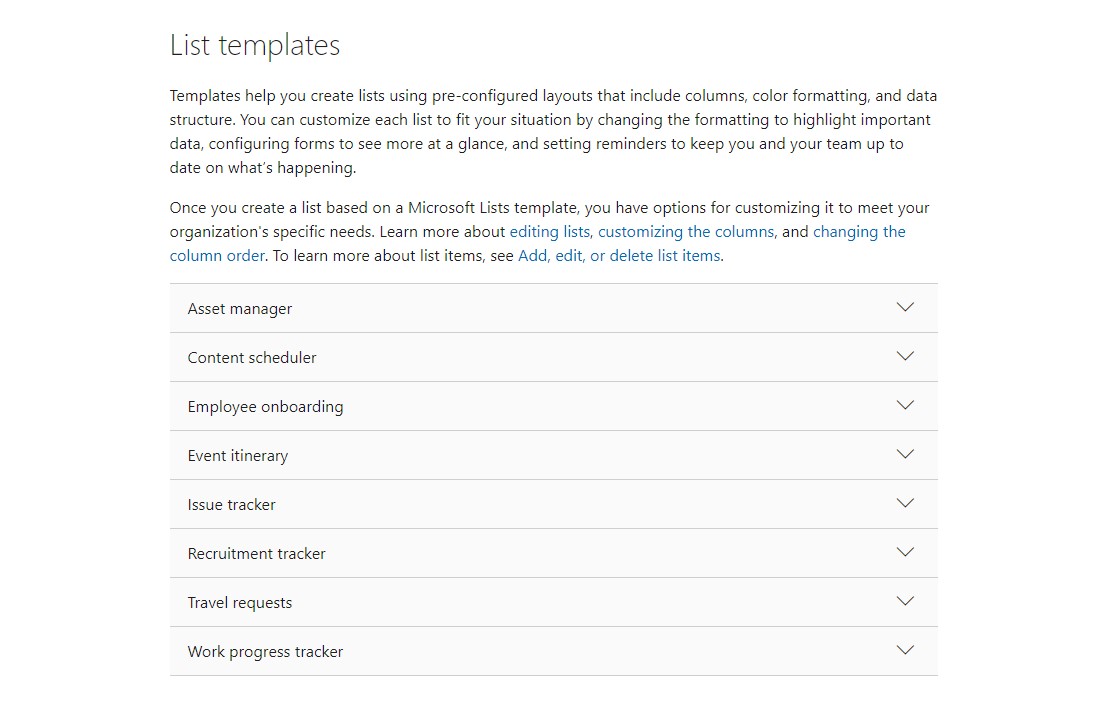Click the Travel requests chevron icon

click(x=906, y=601)
